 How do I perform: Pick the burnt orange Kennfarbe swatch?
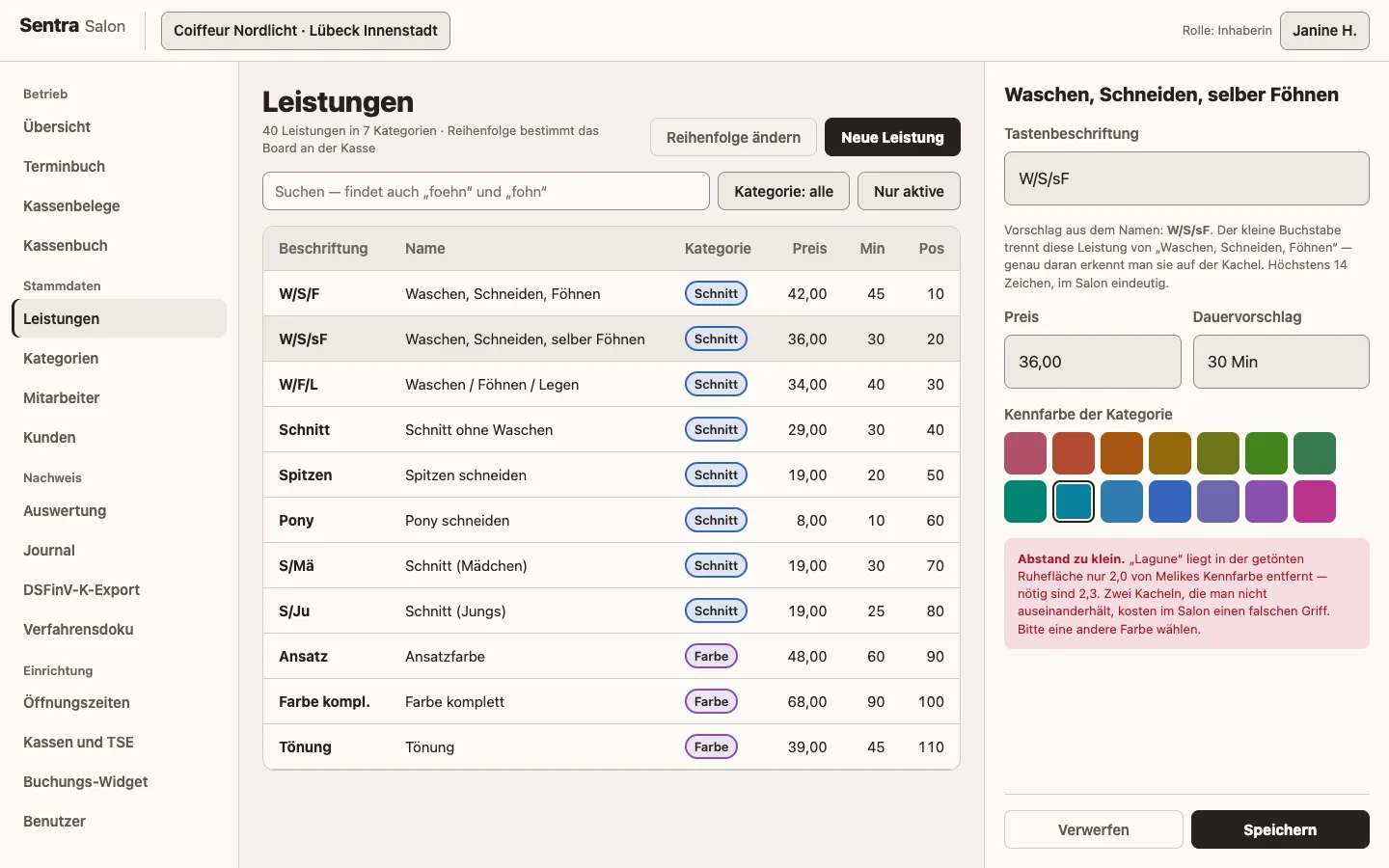[x=1122, y=453]
